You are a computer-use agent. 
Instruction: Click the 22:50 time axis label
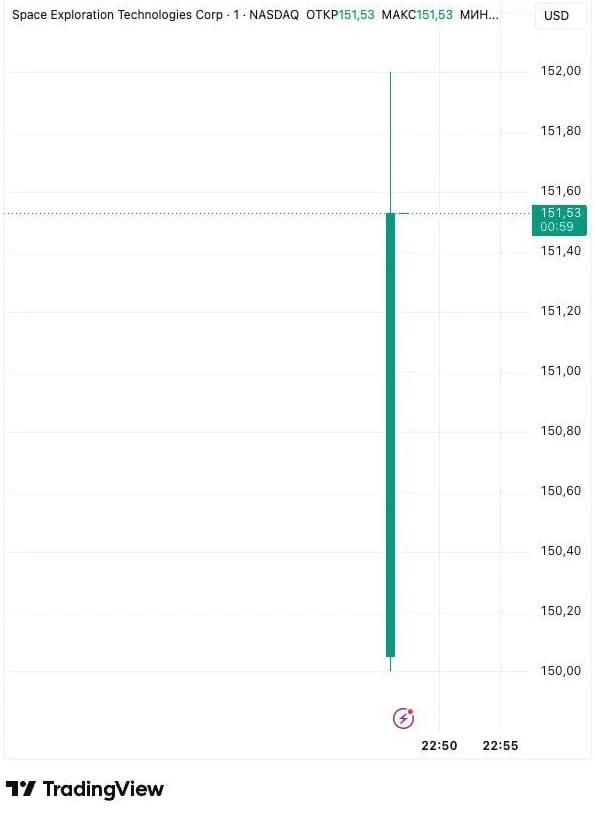click(x=439, y=745)
